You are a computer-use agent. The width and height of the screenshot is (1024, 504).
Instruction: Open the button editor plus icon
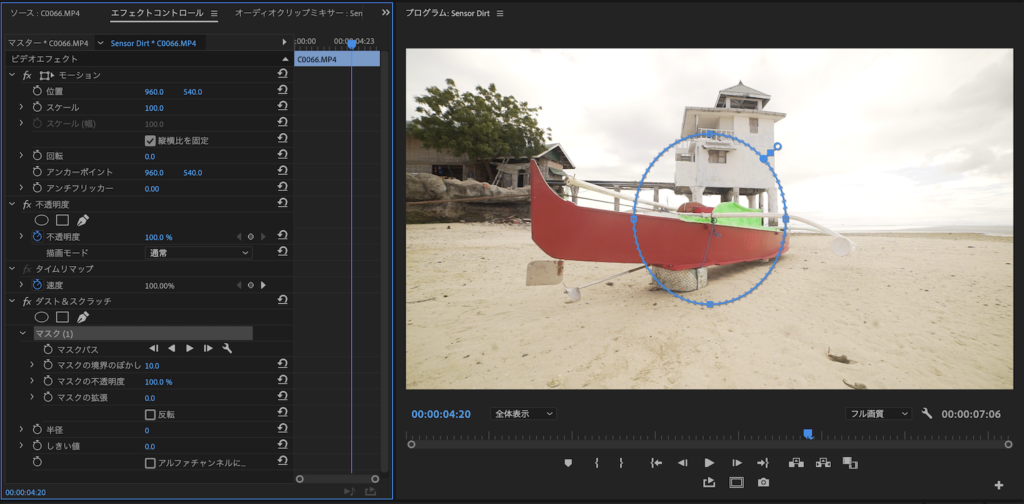click(998, 486)
